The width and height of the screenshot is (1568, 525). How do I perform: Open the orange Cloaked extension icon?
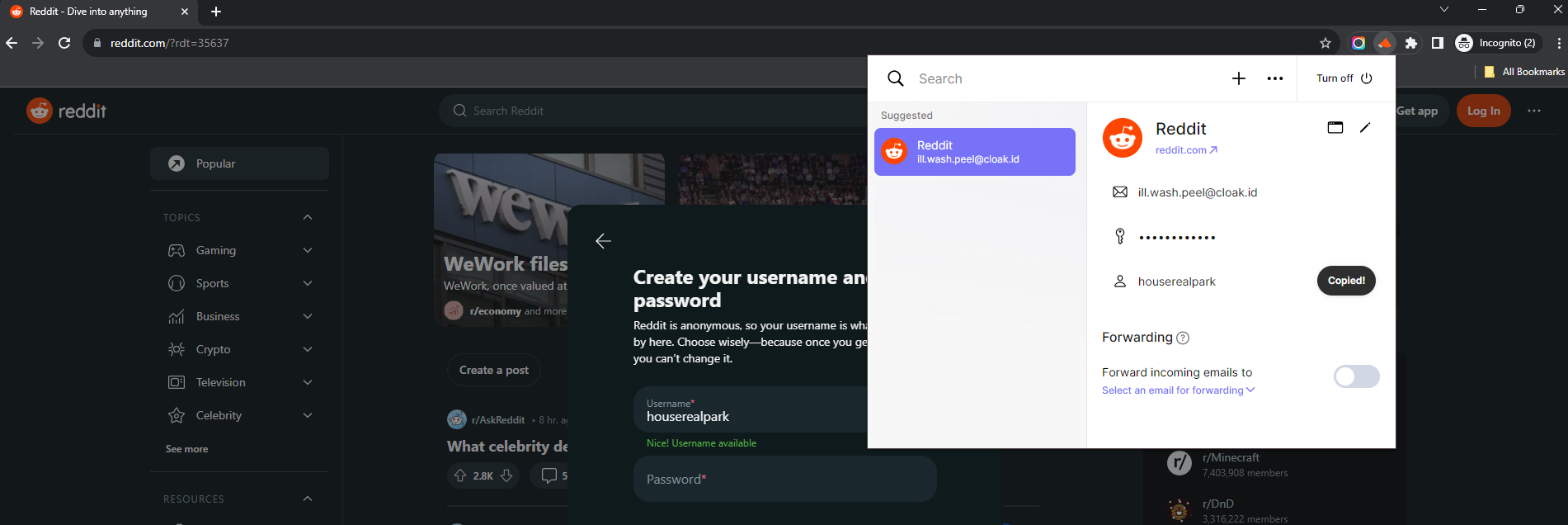tap(1385, 43)
